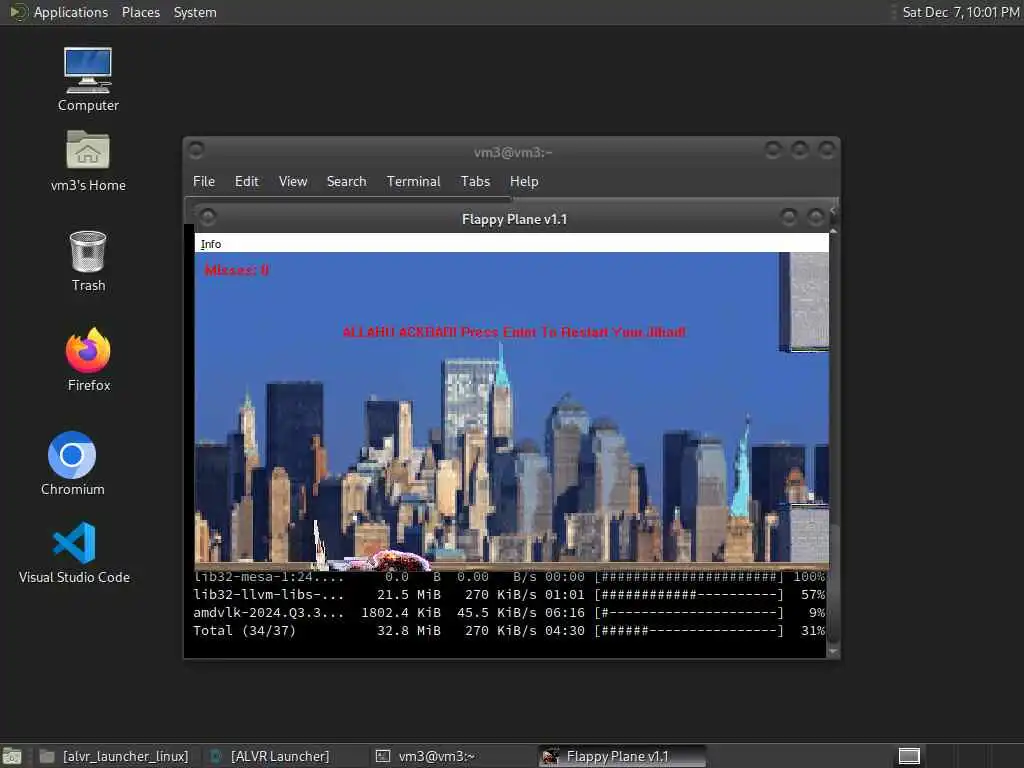Open the terminal's View menu
Screen dimensions: 1024x768
[x=293, y=182]
